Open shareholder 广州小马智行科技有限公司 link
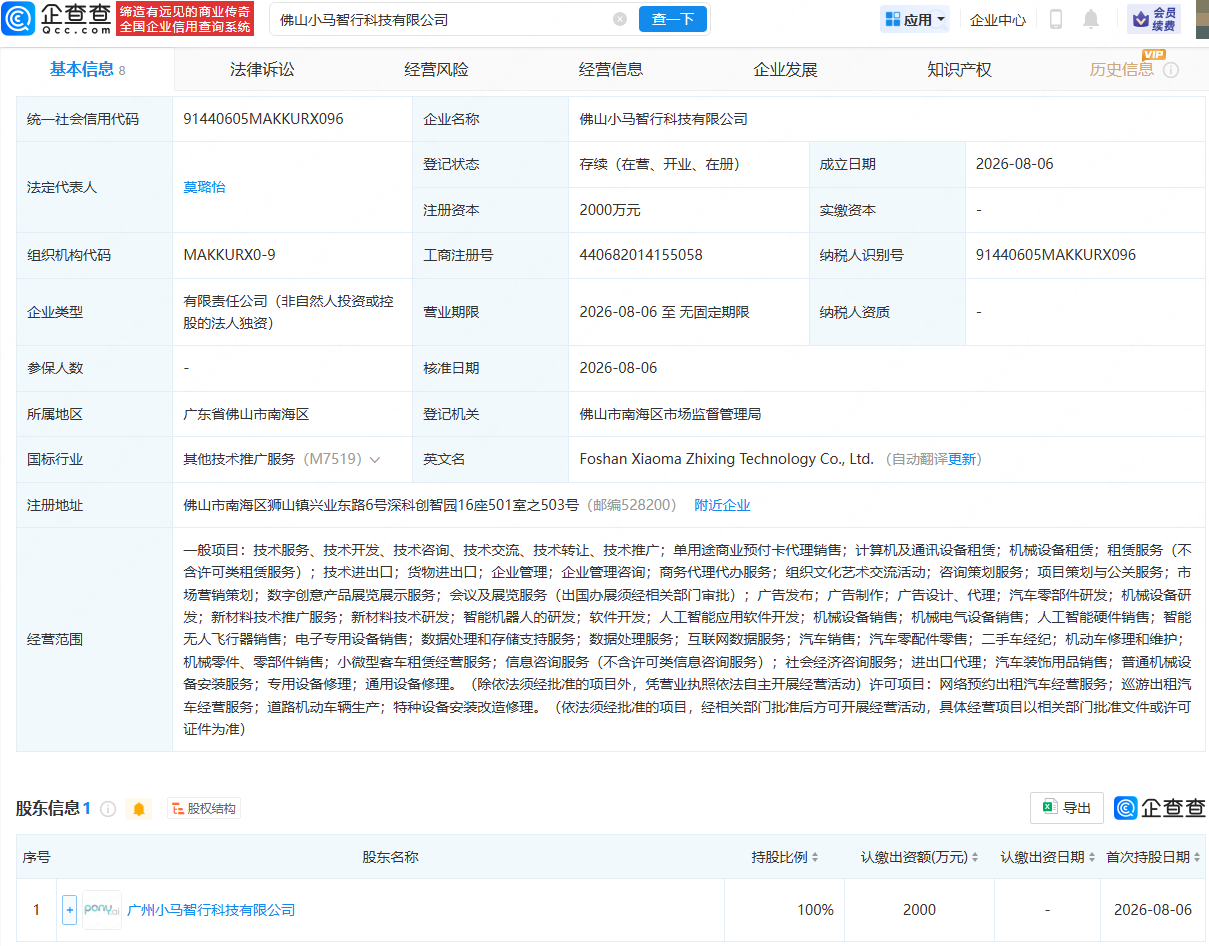Screen dimensions: 1209x946 (212, 910)
